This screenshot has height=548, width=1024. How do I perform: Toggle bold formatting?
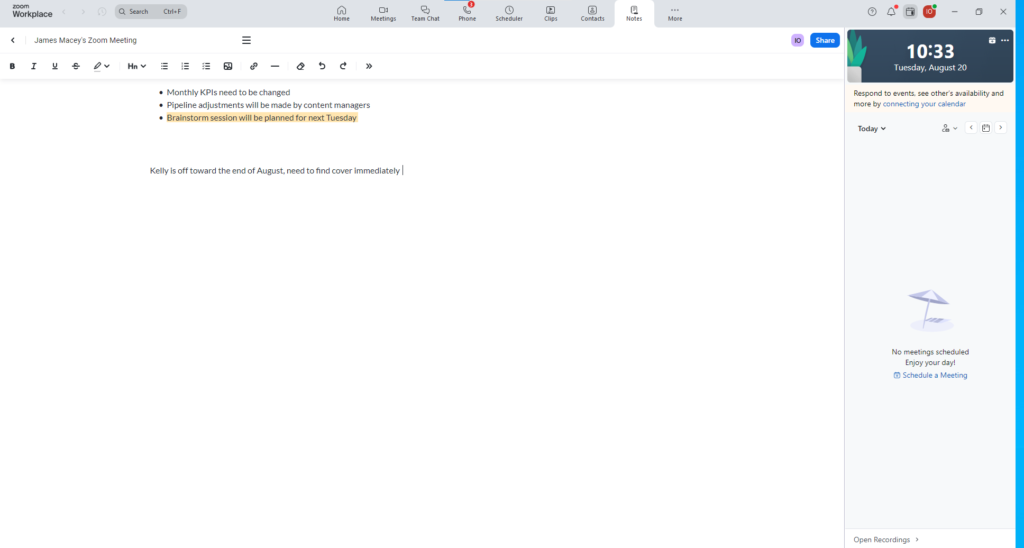click(x=12, y=66)
